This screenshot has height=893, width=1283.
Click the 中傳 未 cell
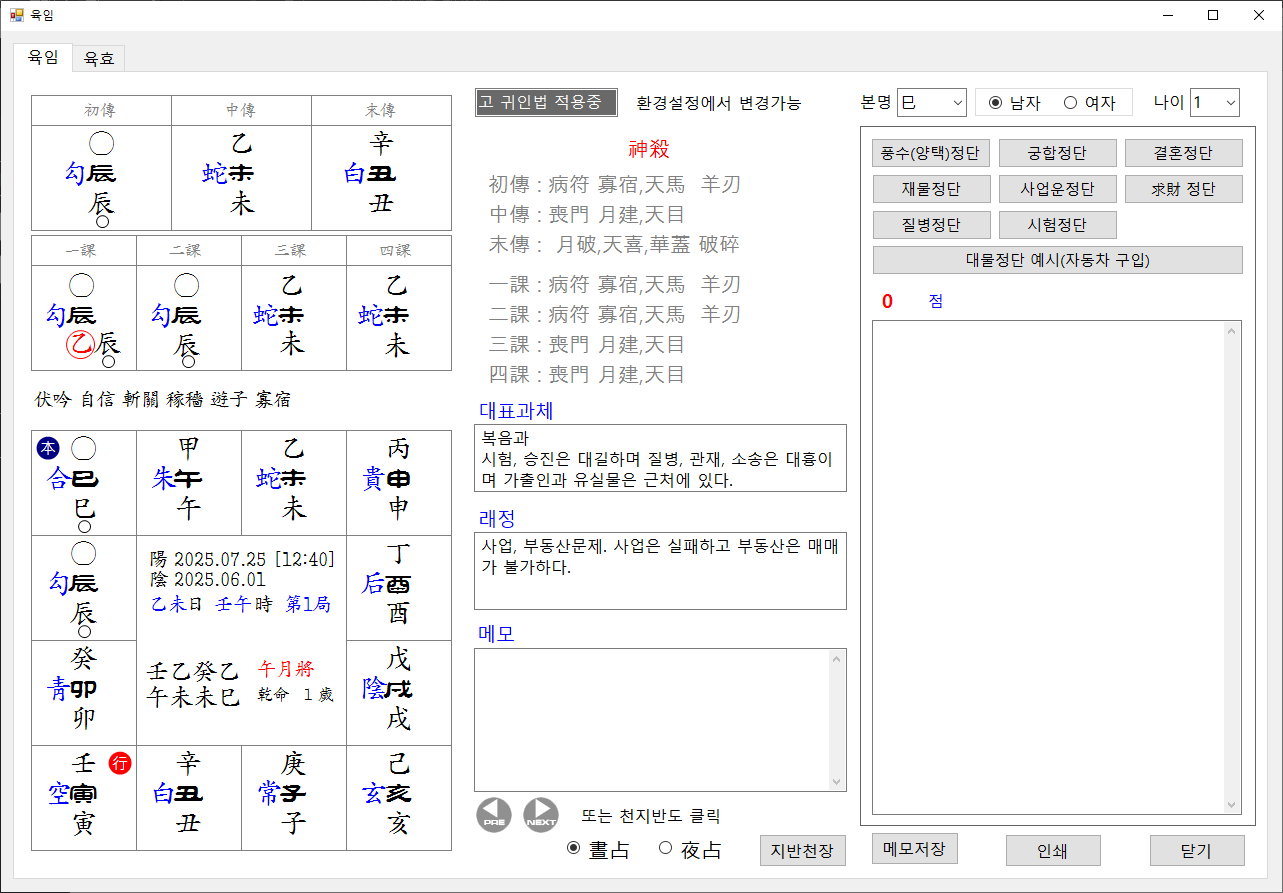[x=241, y=178]
